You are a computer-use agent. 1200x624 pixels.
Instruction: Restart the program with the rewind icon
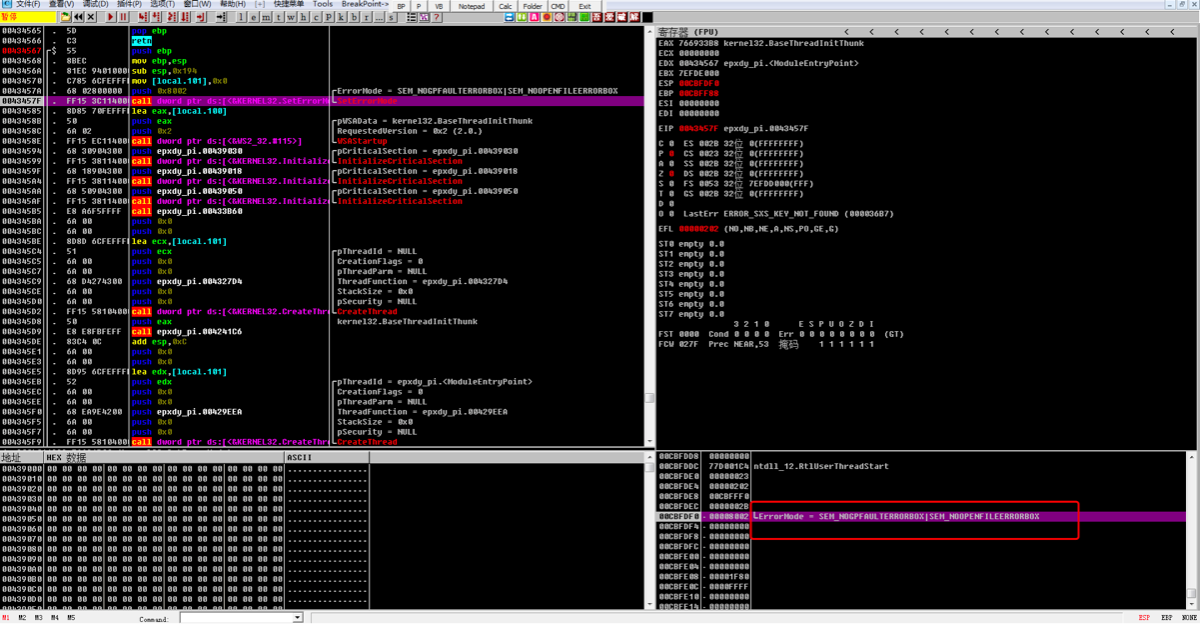tap(78, 17)
